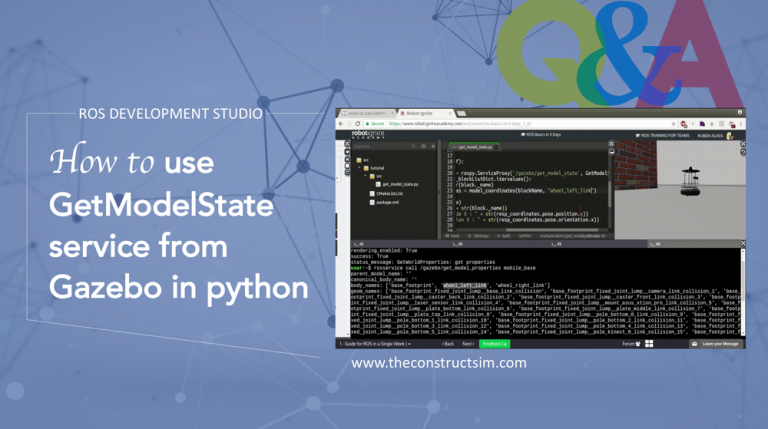The width and height of the screenshot is (768, 429).
Task: Open CMakeLists.txt file
Action: [386, 193]
